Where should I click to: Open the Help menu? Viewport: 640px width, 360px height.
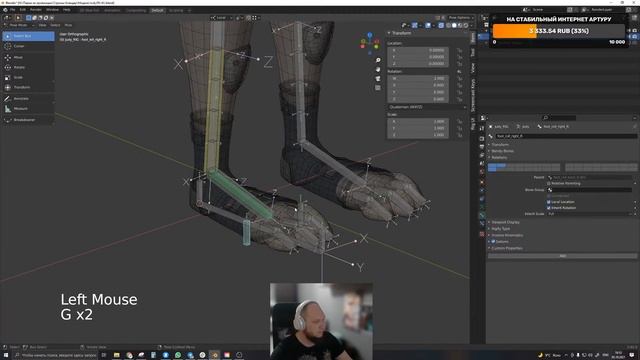click(67, 10)
